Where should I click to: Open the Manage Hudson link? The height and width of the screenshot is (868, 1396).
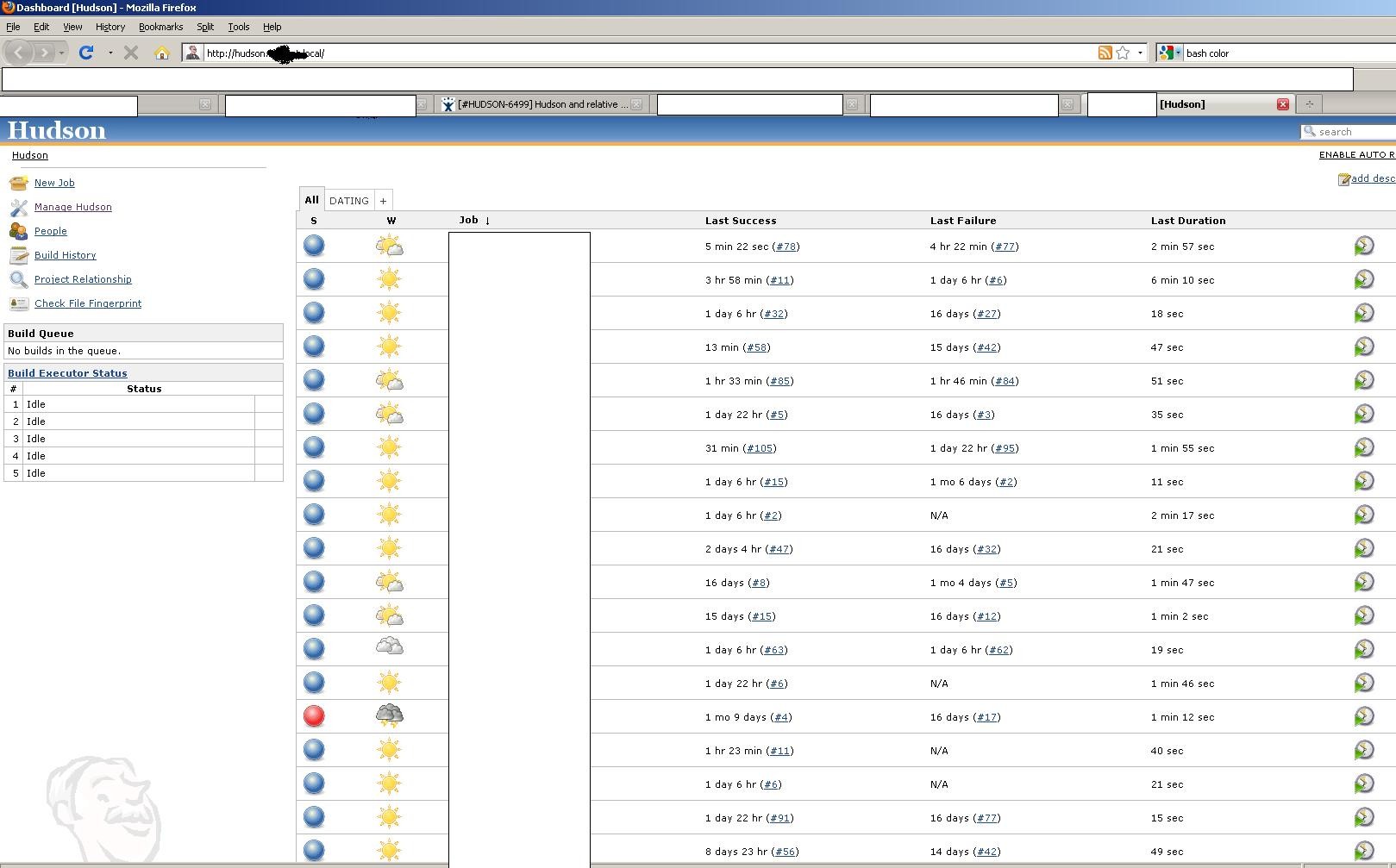point(73,207)
